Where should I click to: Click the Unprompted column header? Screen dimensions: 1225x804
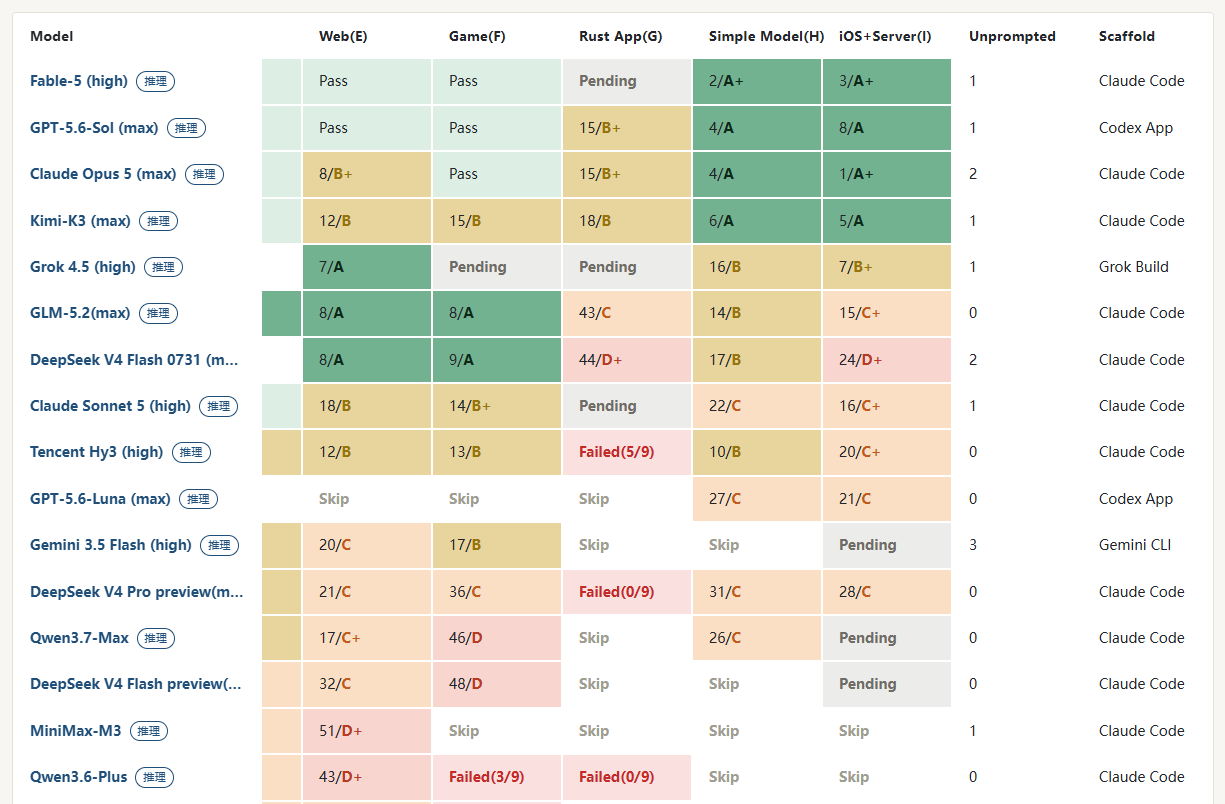pos(1012,36)
